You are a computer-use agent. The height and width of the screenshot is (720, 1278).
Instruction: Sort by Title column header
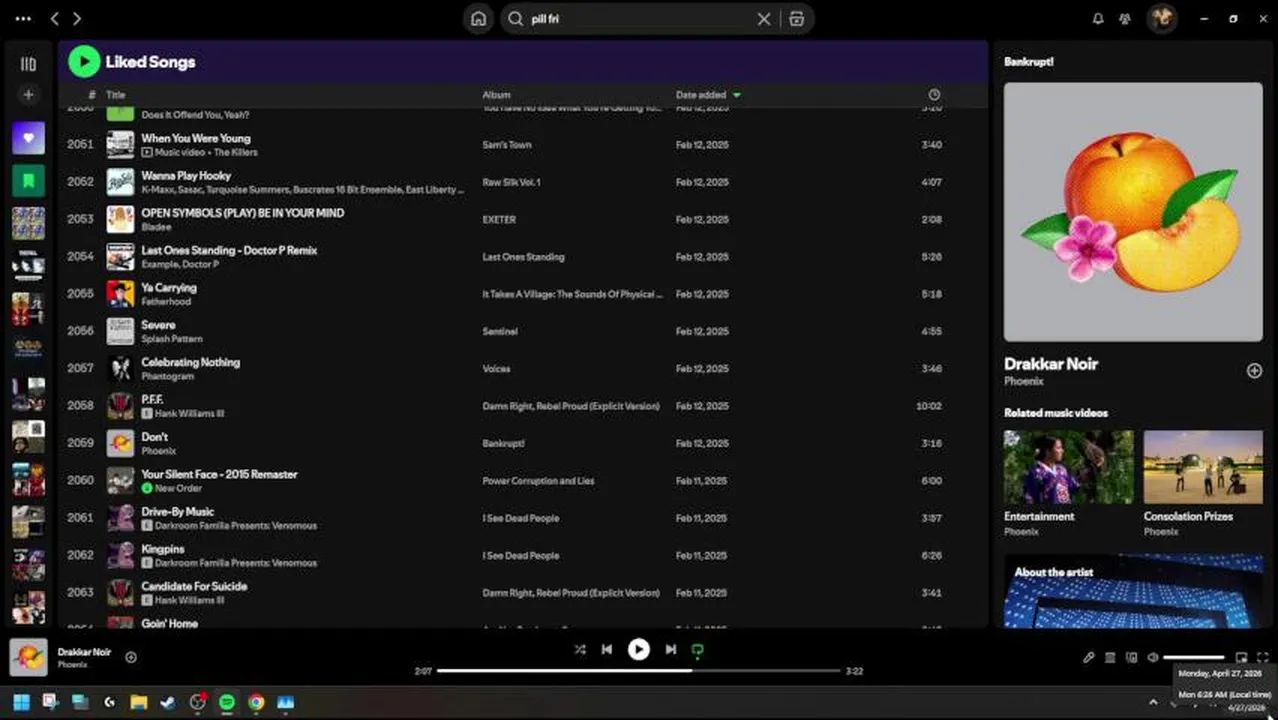point(116,95)
